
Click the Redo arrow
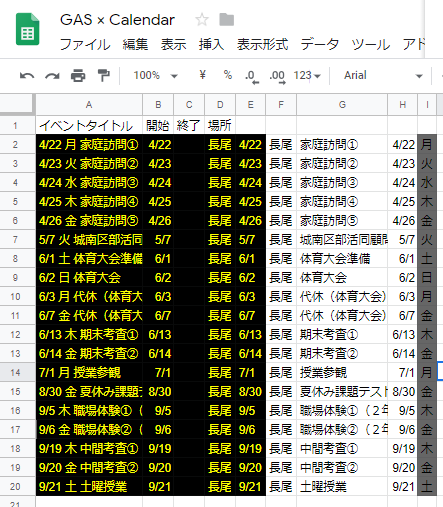click(52, 76)
